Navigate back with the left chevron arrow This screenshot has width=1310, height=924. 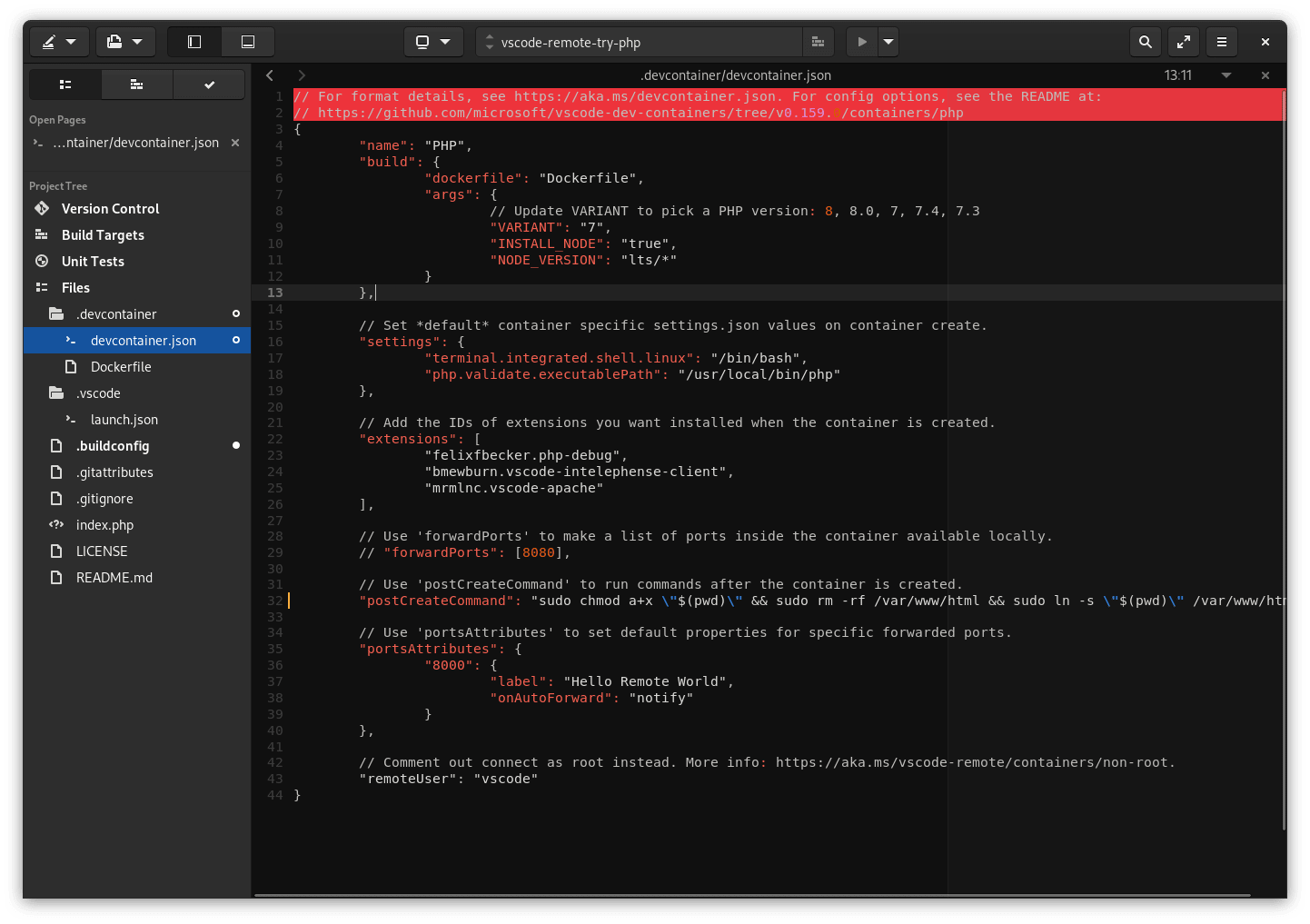(269, 75)
